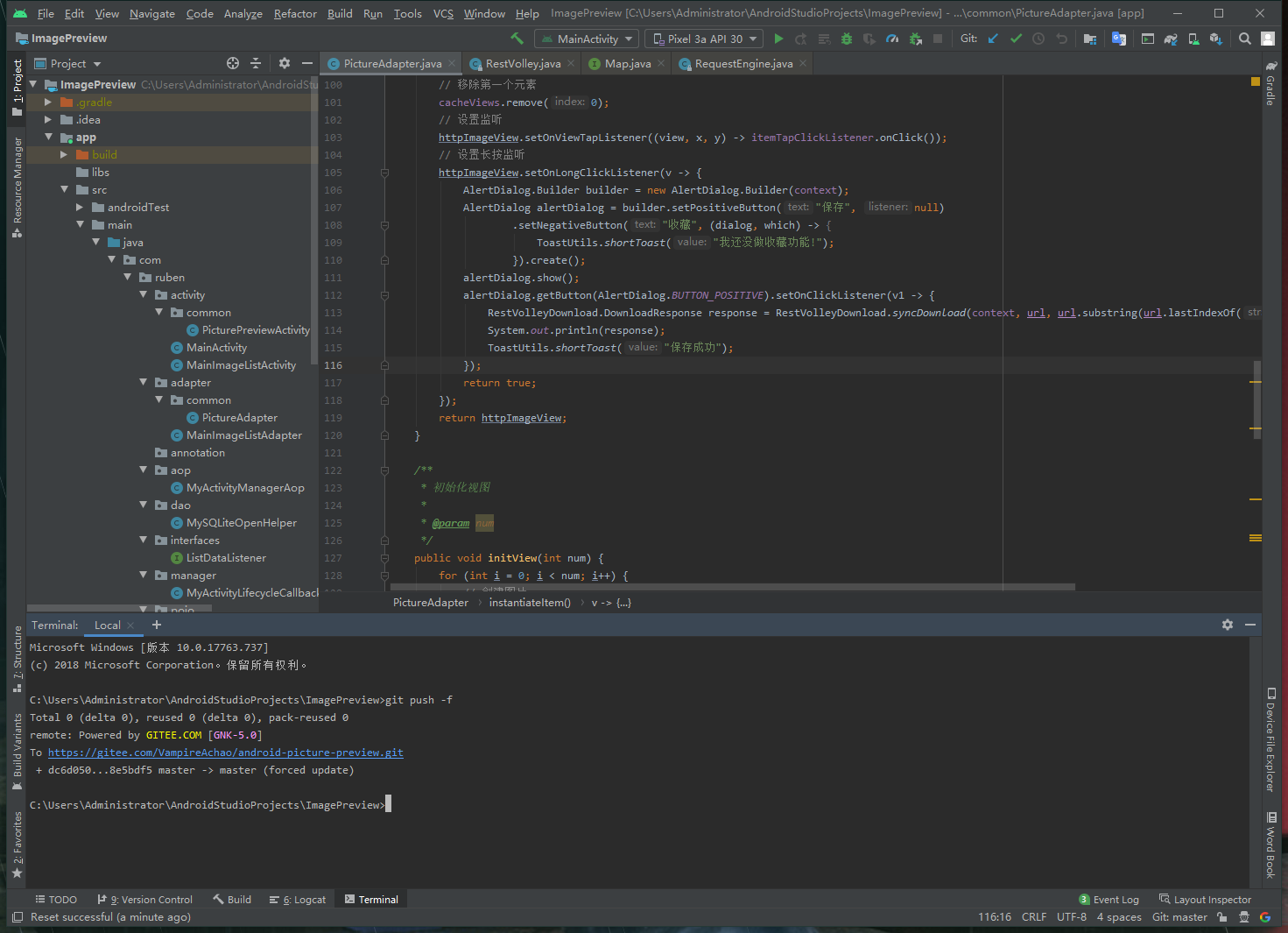Add new terminal session with plus icon
1288x933 pixels.
157,625
